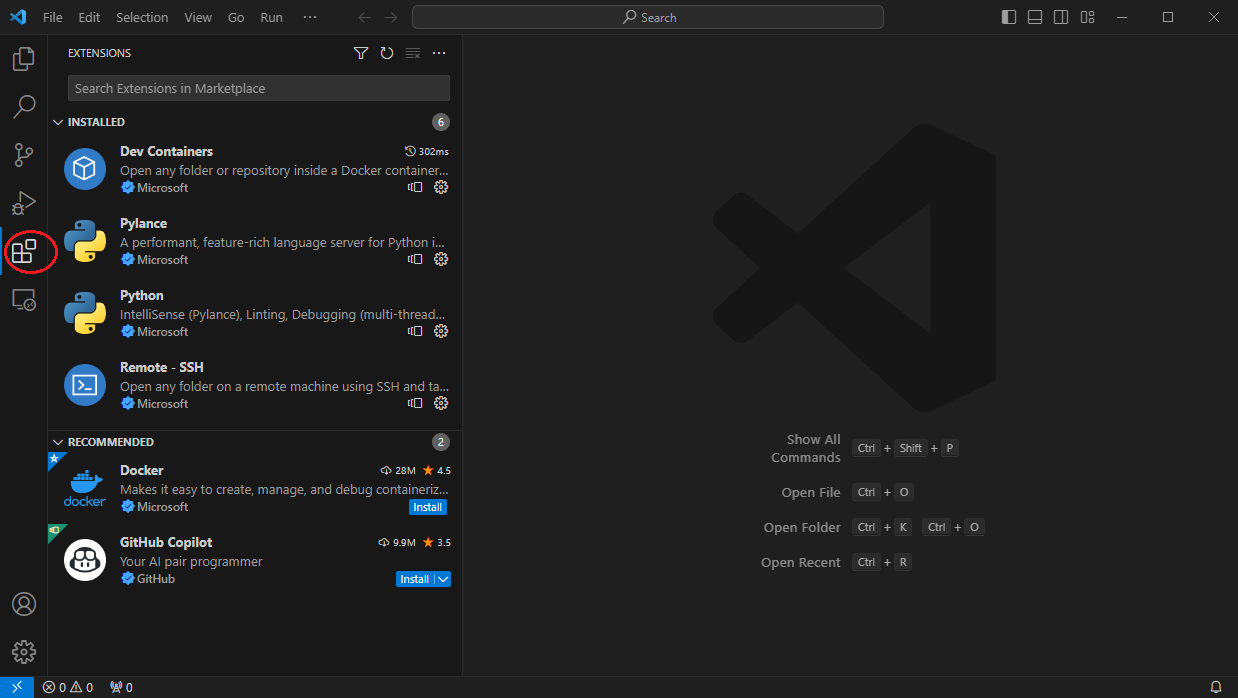Open notifications bell in status bar
This screenshot has height=698, width=1238.
[x=1216, y=687]
